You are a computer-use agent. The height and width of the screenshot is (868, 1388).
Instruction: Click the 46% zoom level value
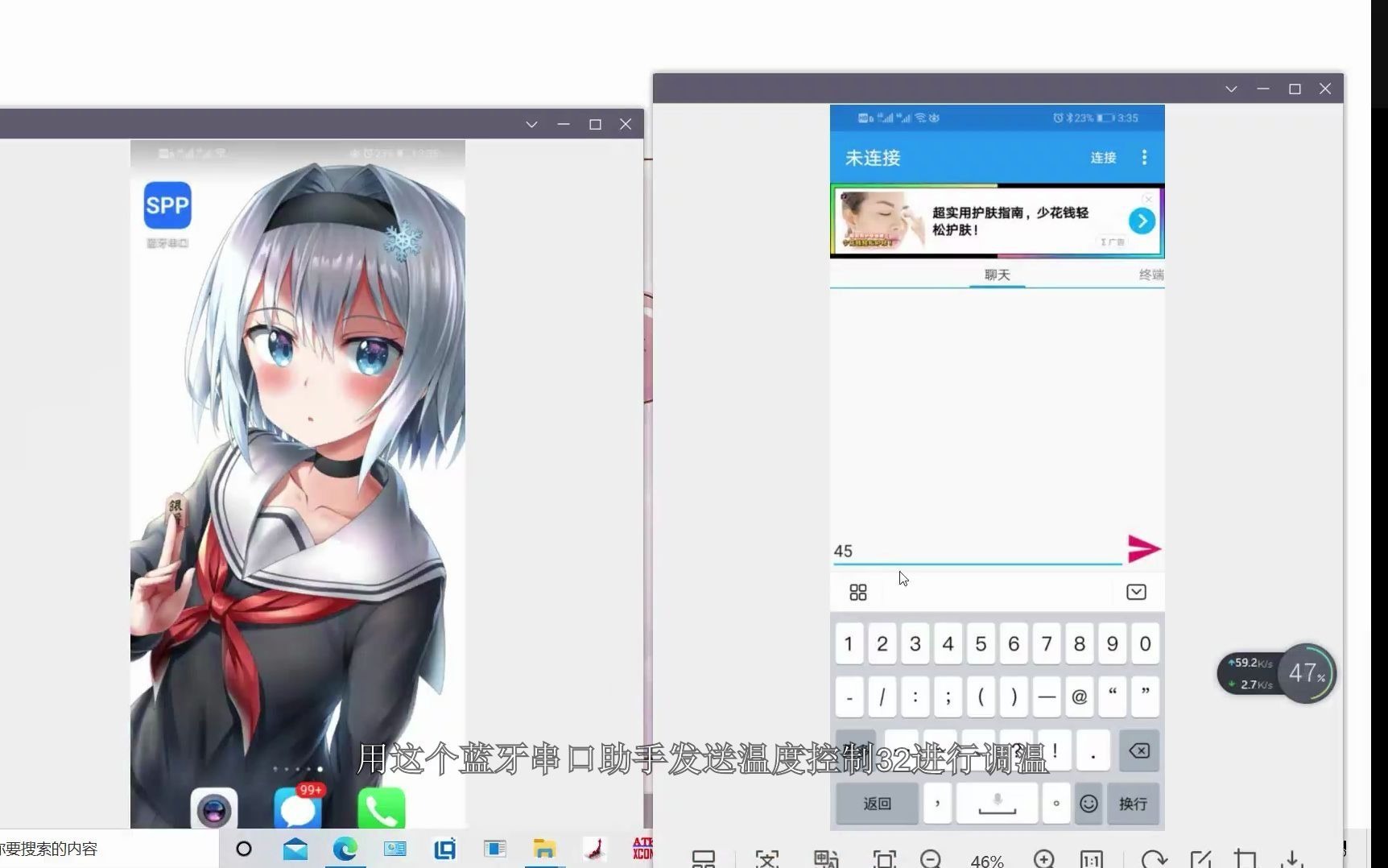point(987,860)
